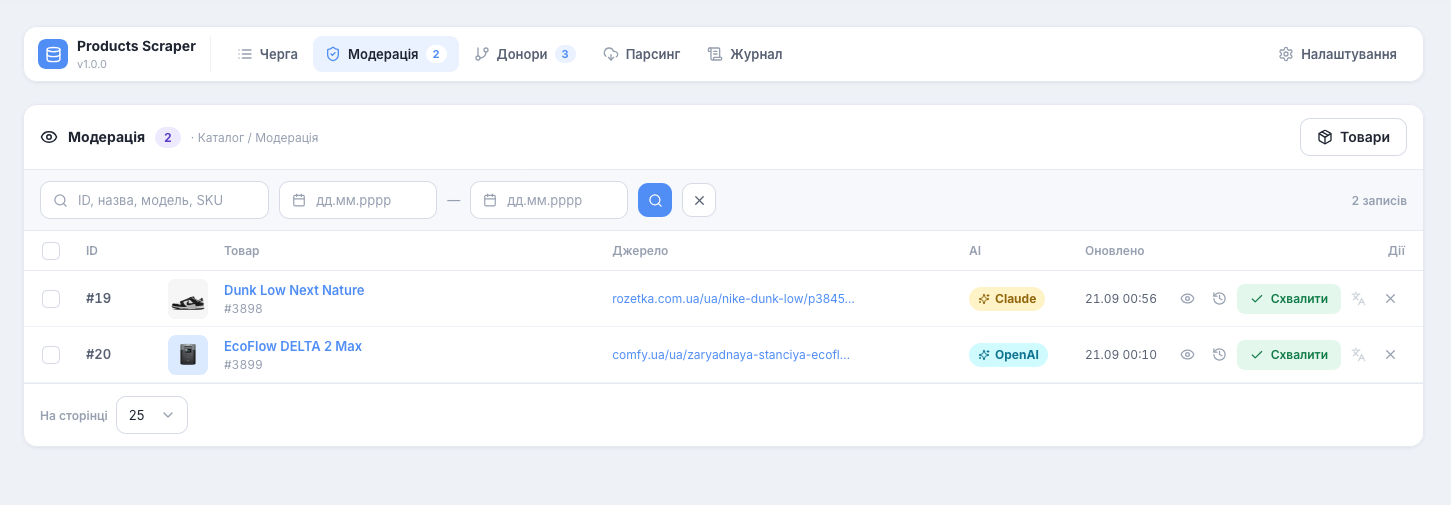Clear filters with the X button
The width and height of the screenshot is (1451, 505).
pos(699,200)
